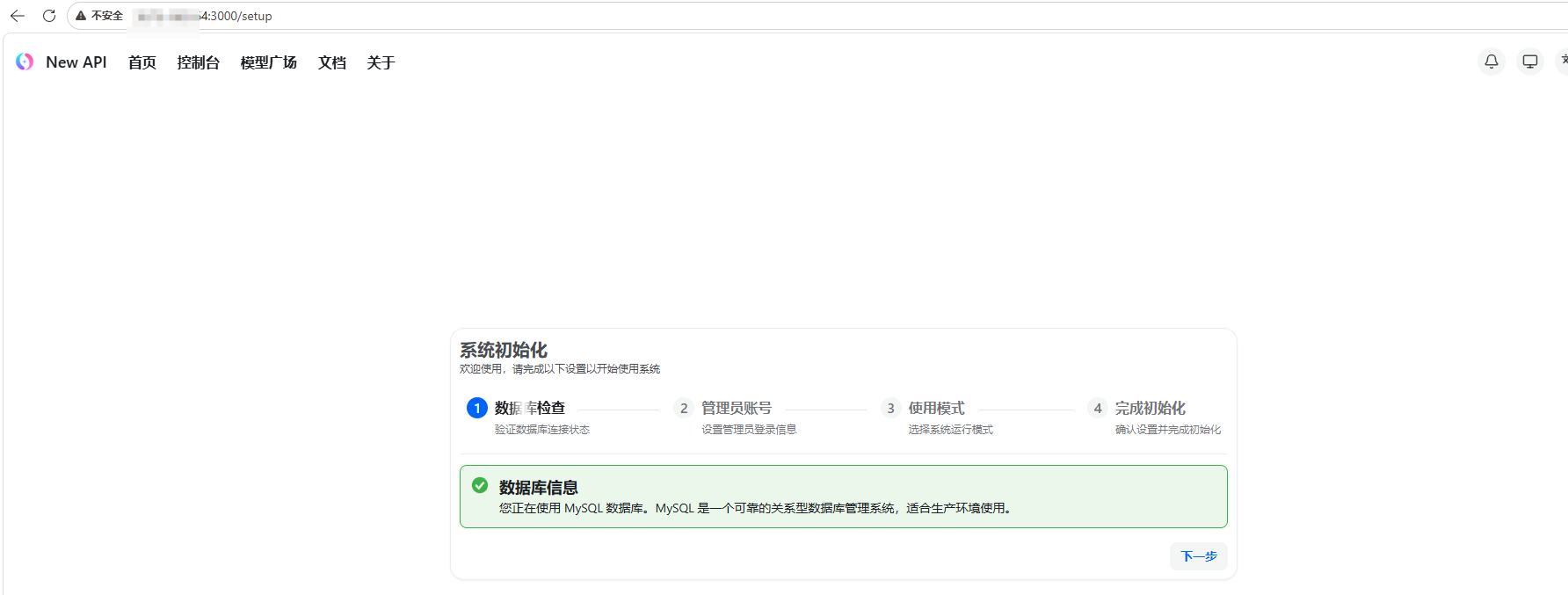This screenshot has height=595, width=1568.
Task: Click the New API logo icon
Action: [x=25, y=62]
